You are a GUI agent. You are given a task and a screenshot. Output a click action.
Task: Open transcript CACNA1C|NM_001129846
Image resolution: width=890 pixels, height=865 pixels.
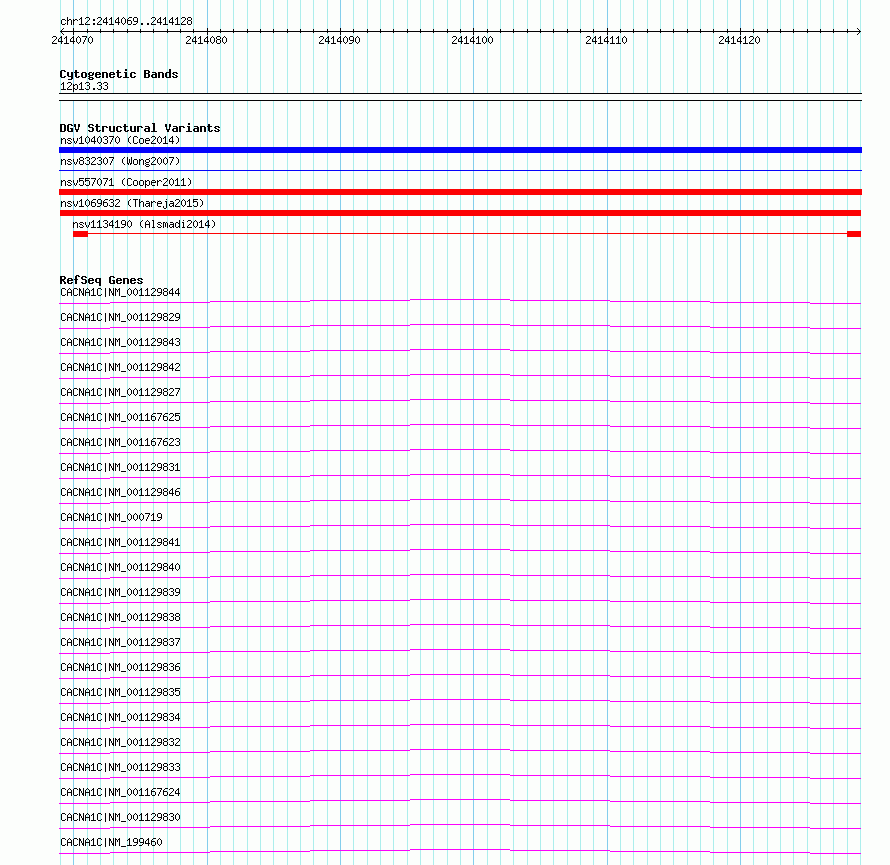tap(120, 492)
